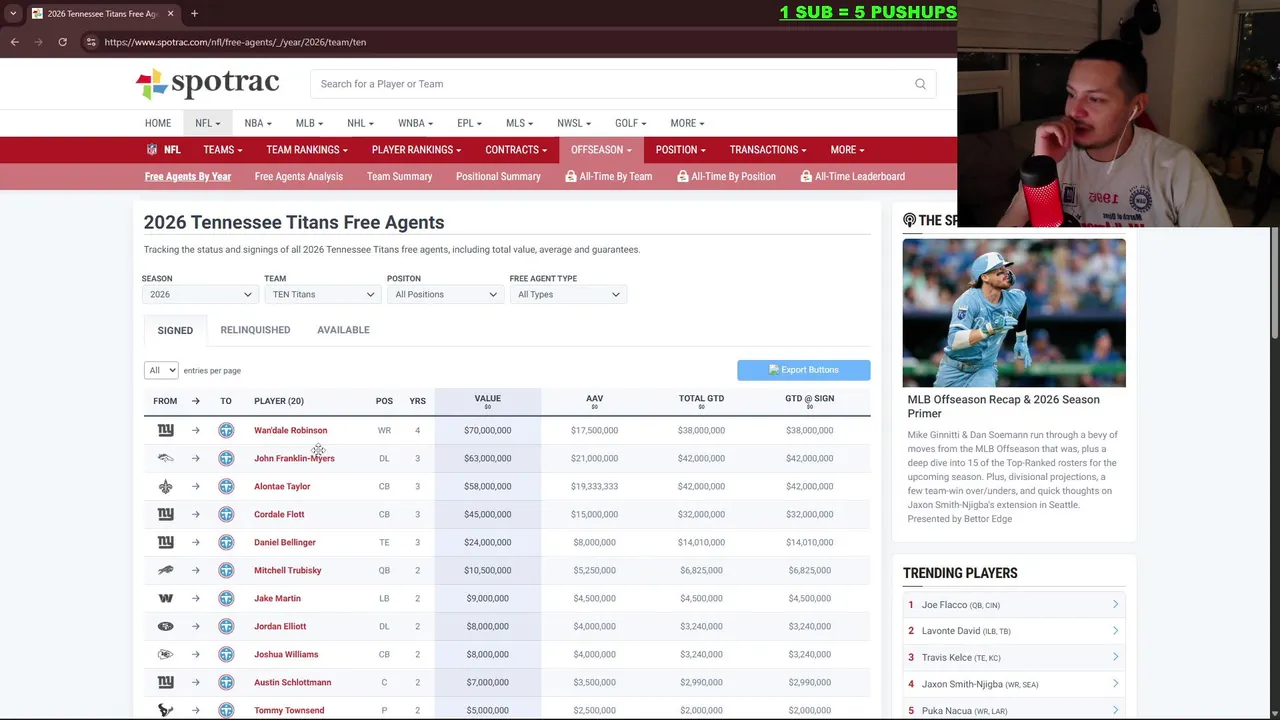Screen dimensions: 1280x720
Task: Open the Season 2026 dropdown
Action: pyautogui.click(x=199, y=294)
